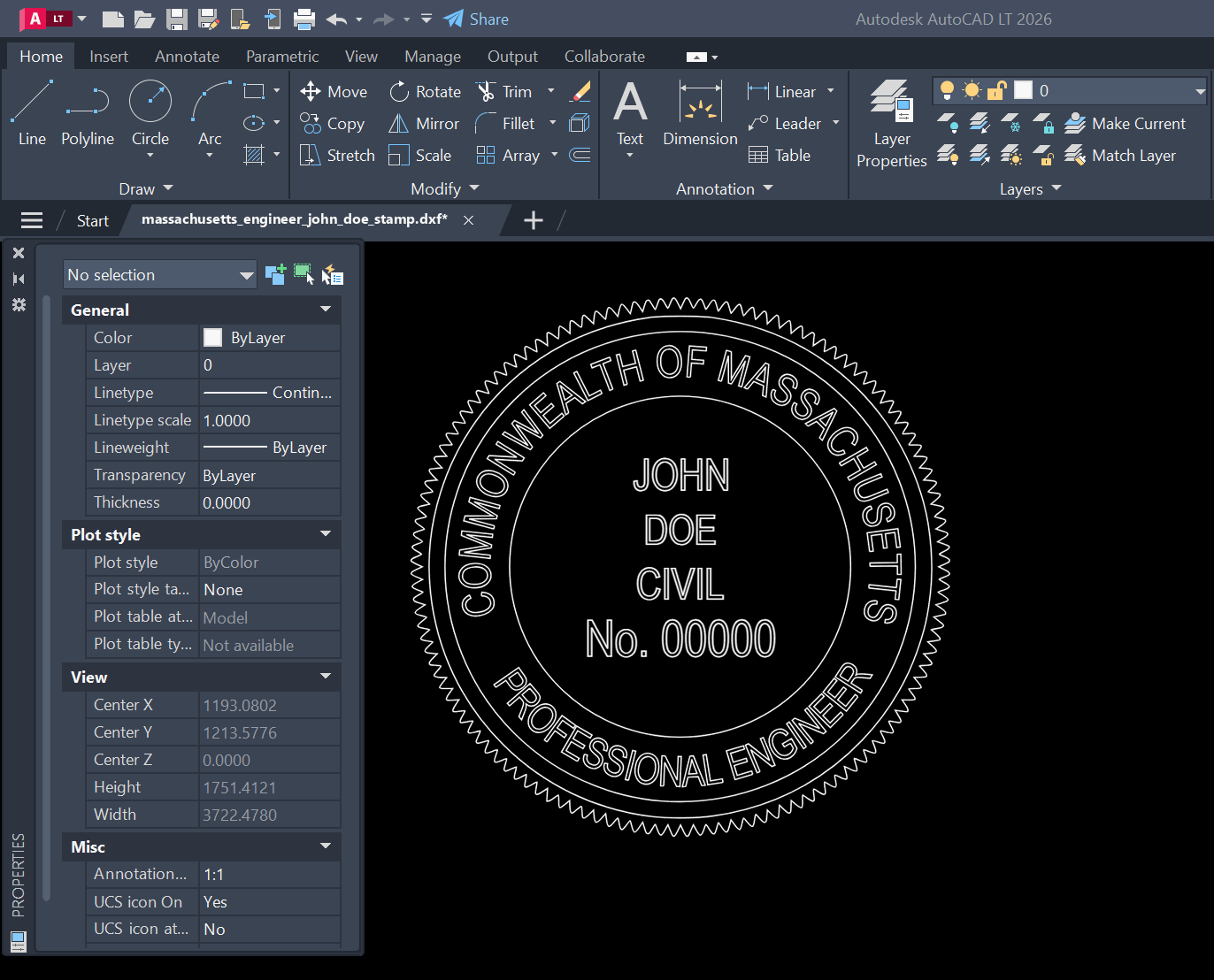Click the Erase tool icon
The image size is (1214, 980).
[580, 91]
